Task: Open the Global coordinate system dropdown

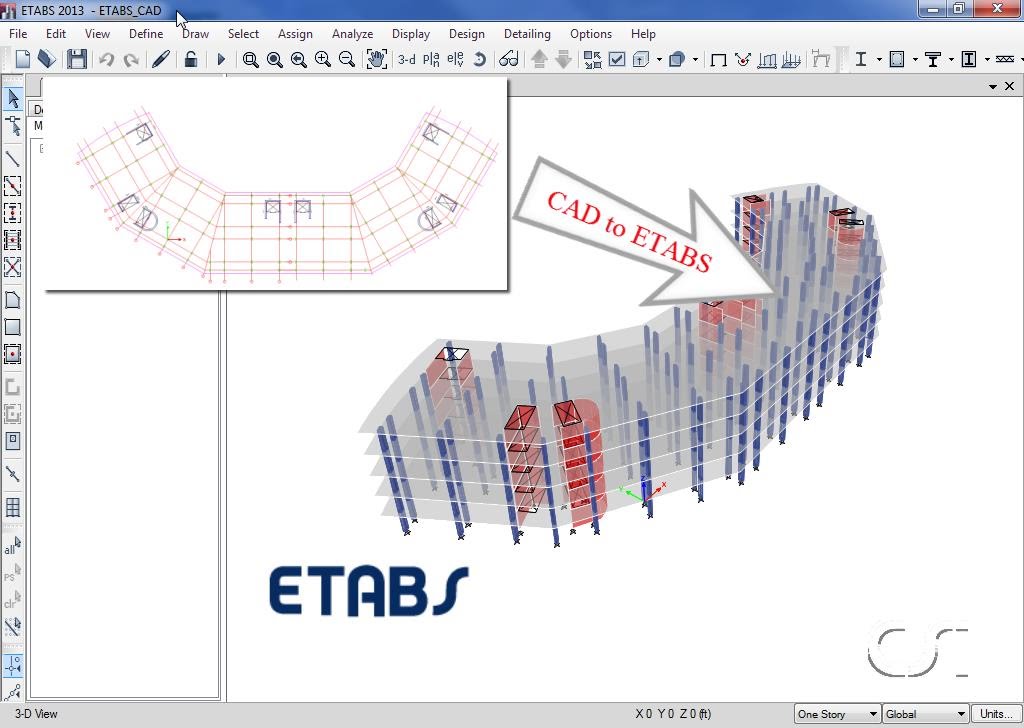Action: coord(925,714)
